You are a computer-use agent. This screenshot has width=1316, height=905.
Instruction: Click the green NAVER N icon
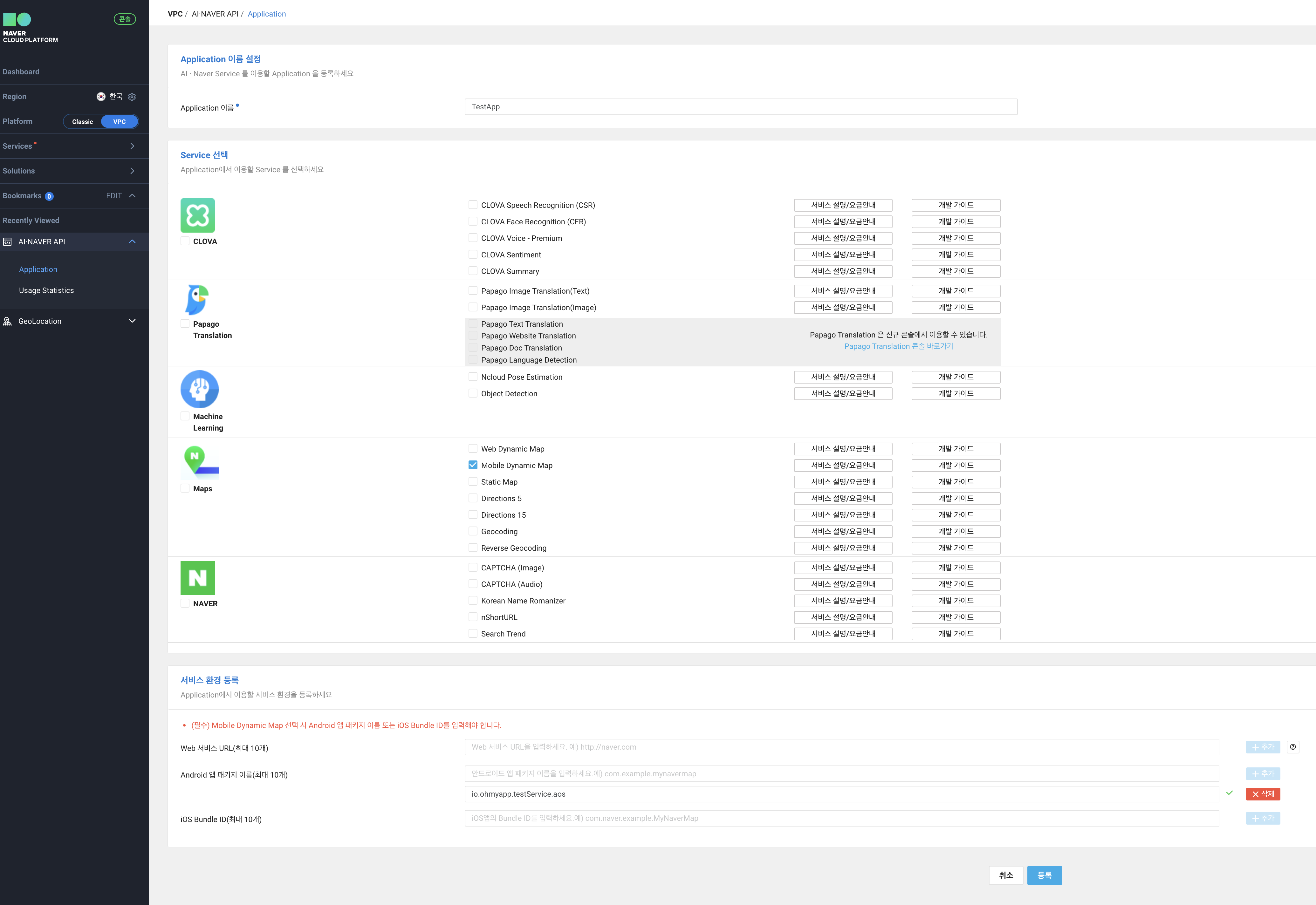pyautogui.click(x=197, y=578)
